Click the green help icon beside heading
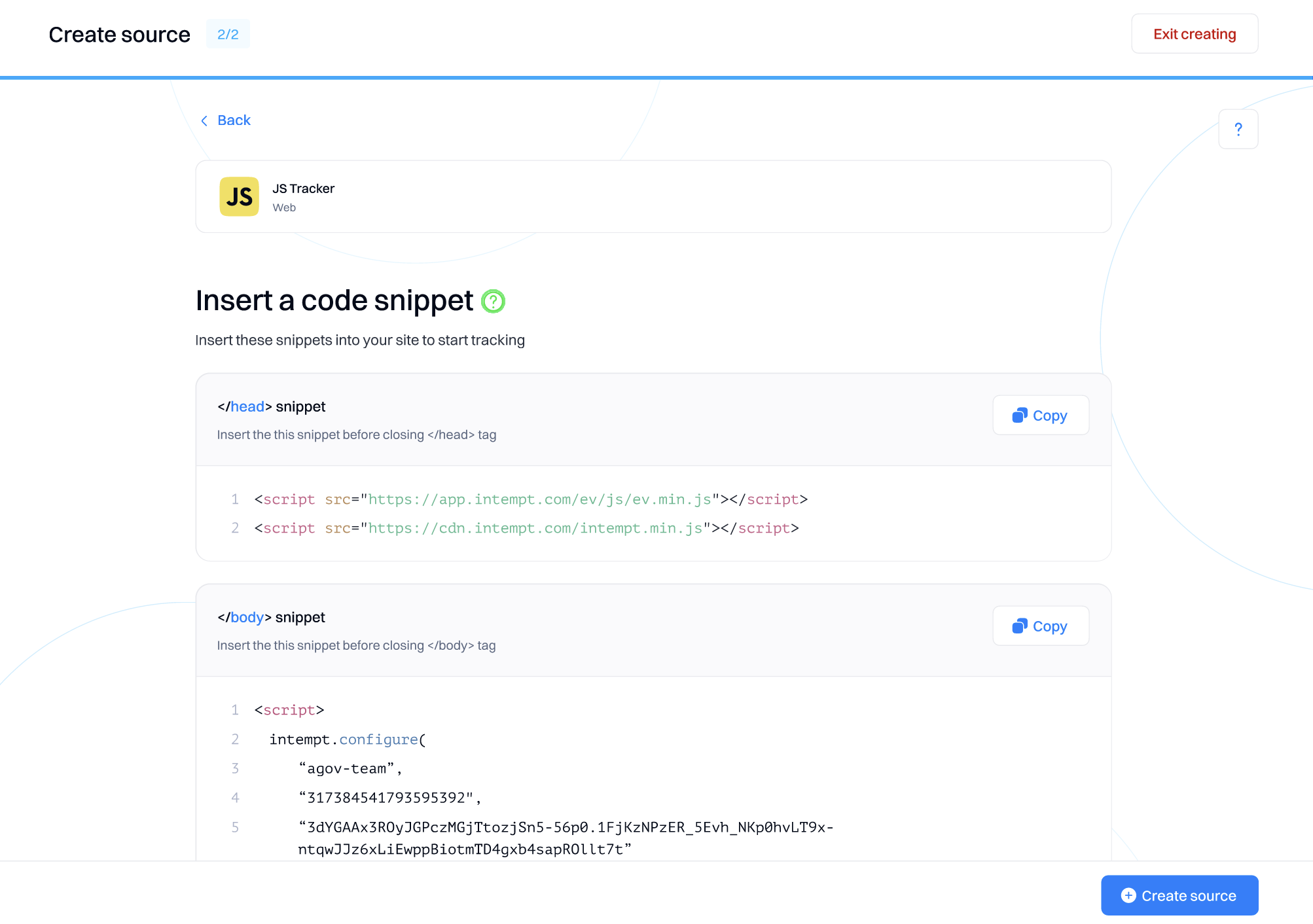 tap(493, 302)
